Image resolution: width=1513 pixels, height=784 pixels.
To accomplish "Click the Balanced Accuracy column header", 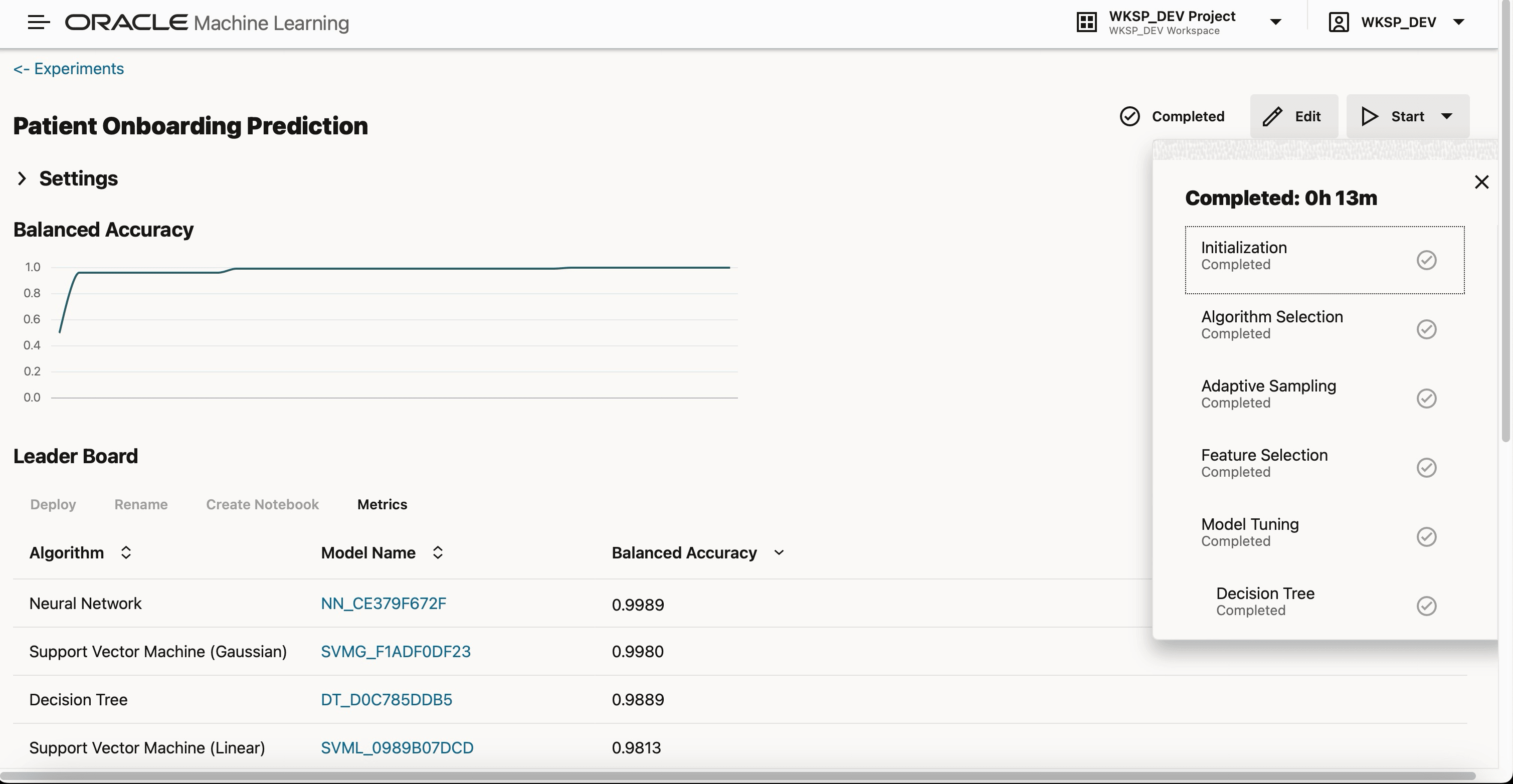I will (x=684, y=552).
